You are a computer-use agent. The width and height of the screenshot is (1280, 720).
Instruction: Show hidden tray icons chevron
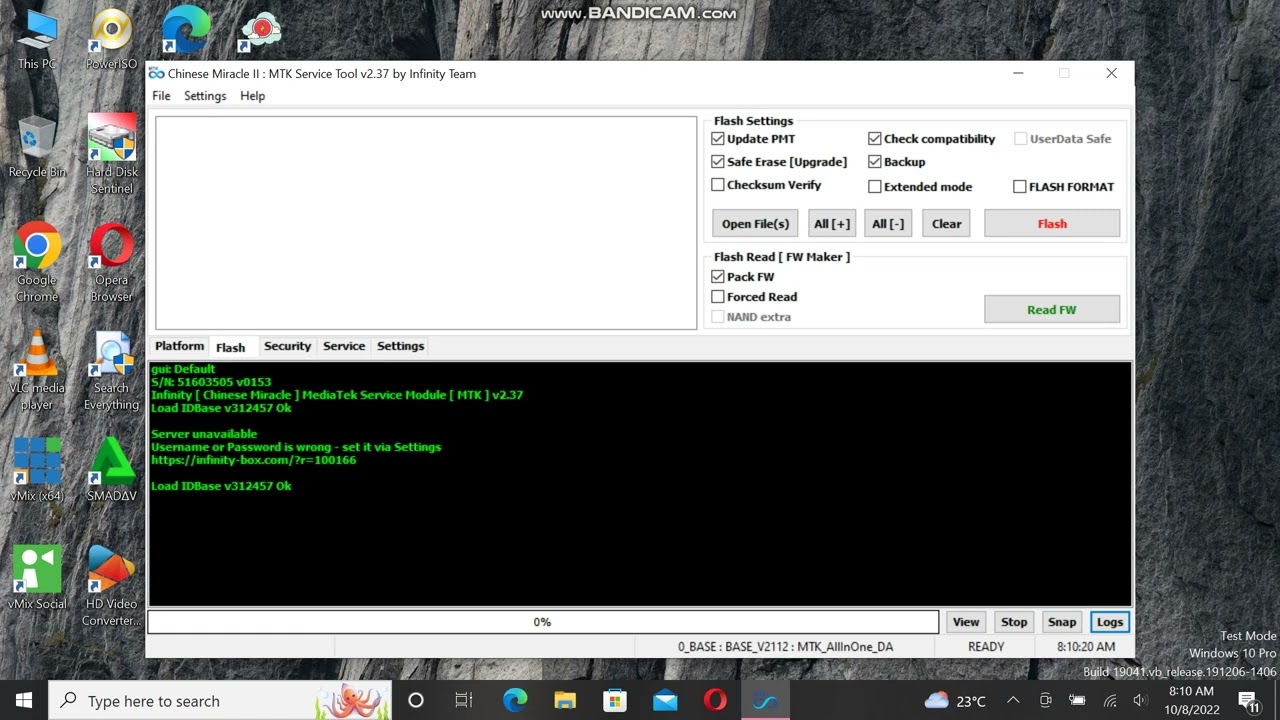click(x=1013, y=700)
